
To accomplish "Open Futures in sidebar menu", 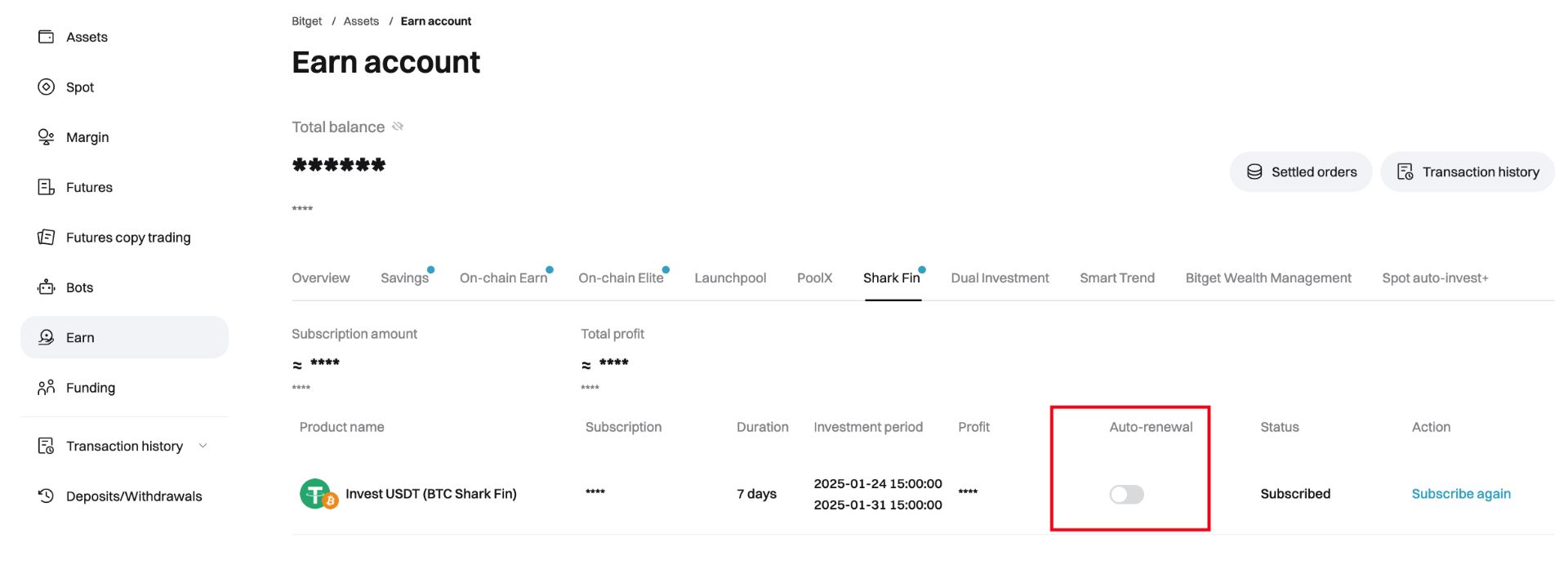I will coord(124,187).
